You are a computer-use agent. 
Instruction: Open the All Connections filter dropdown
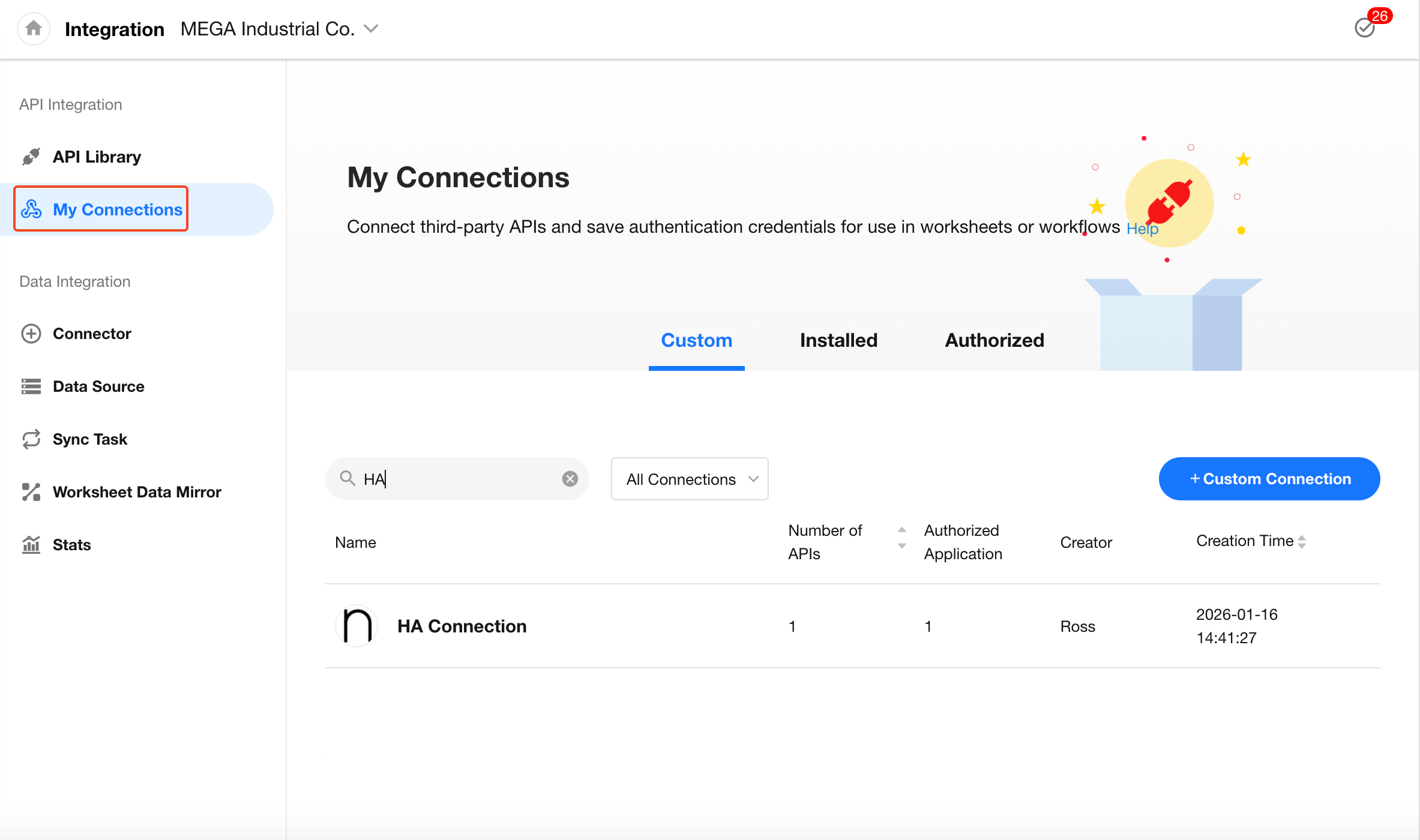[x=689, y=479]
